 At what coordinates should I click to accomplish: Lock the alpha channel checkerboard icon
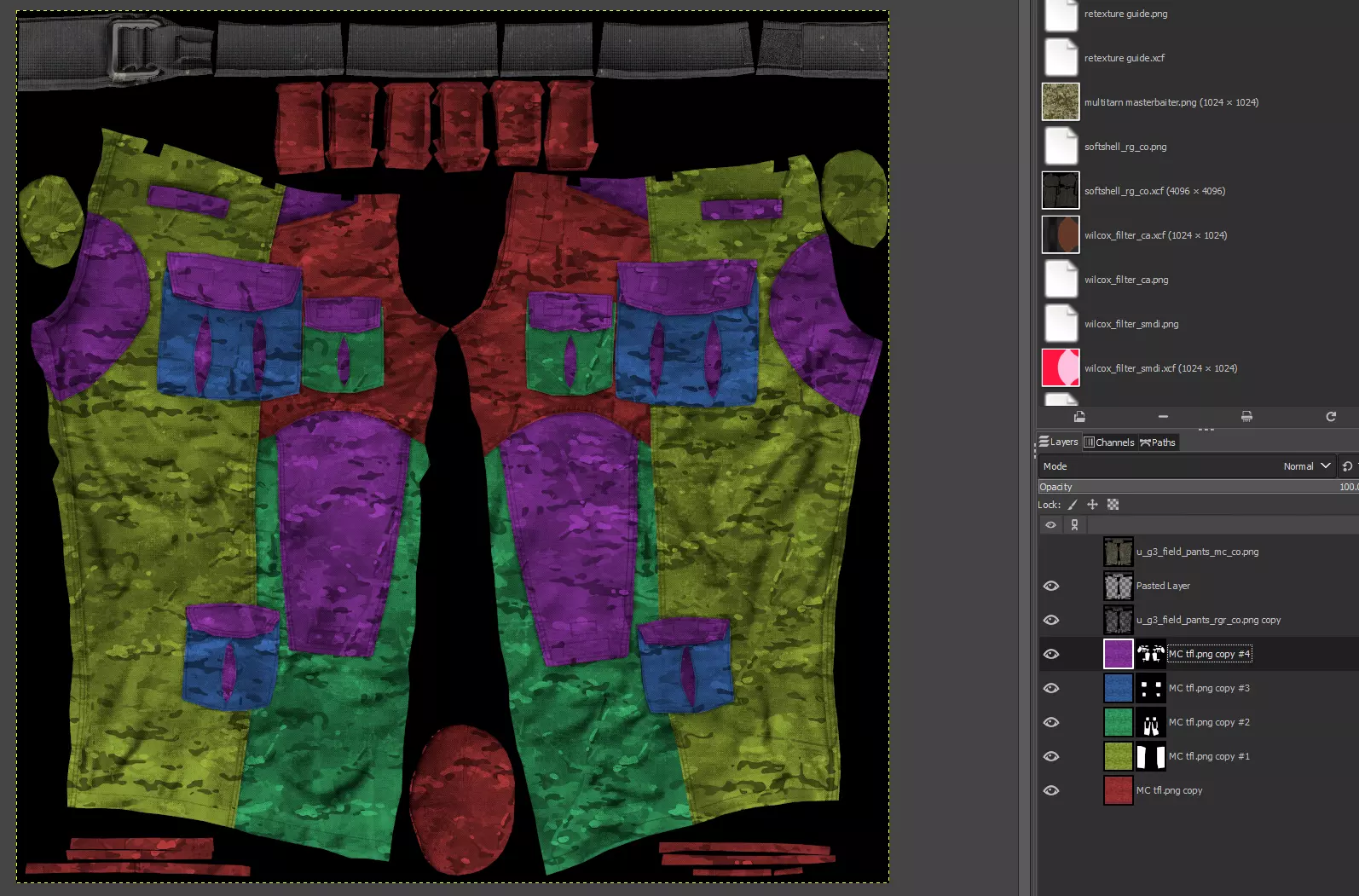pos(1113,505)
